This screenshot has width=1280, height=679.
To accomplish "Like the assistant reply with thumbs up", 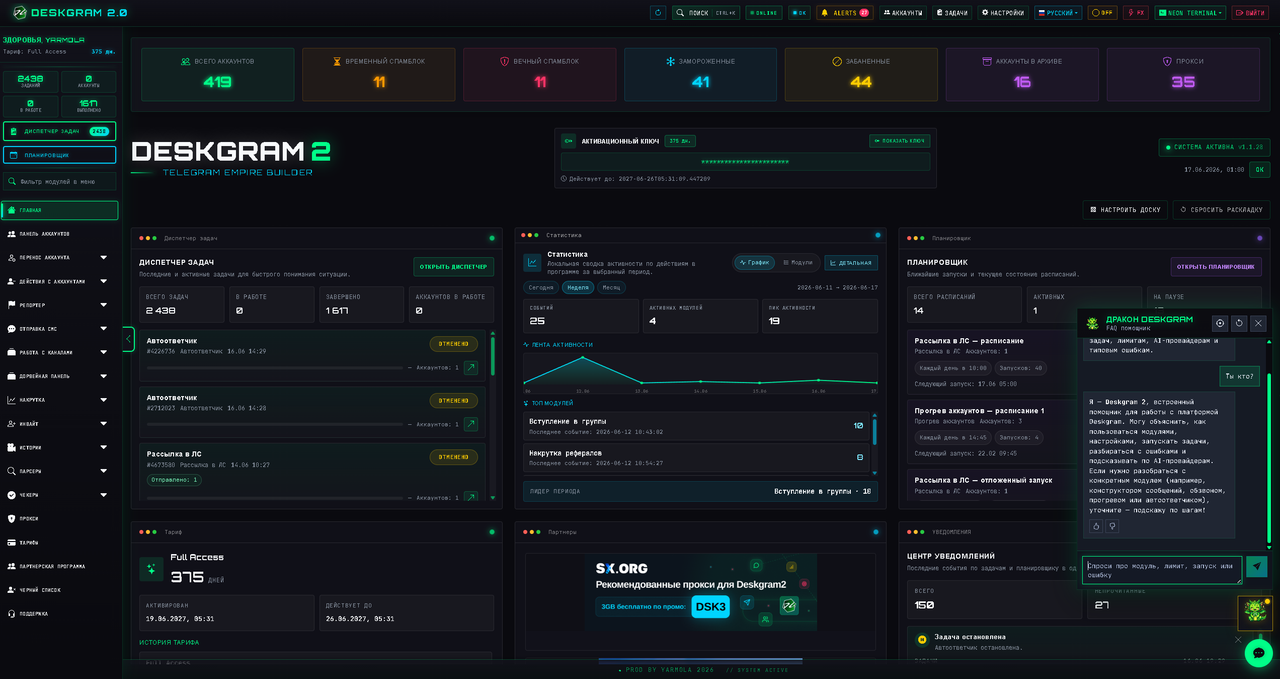I will pyautogui.click(x=1096, y=526).
